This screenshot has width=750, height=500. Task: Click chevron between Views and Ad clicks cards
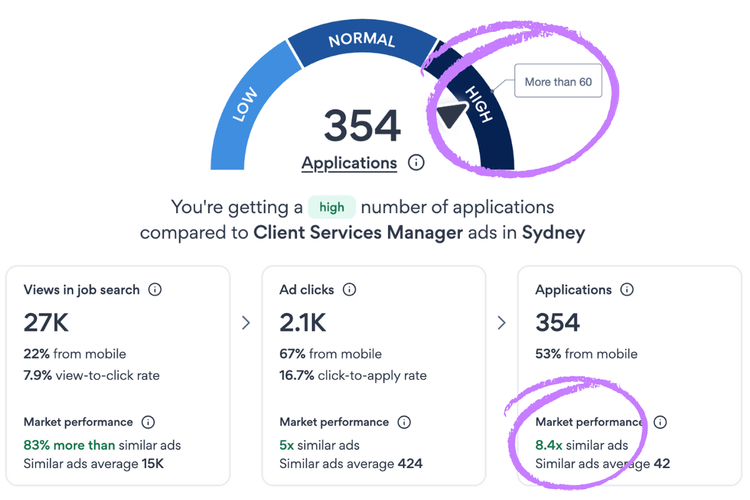247,322
